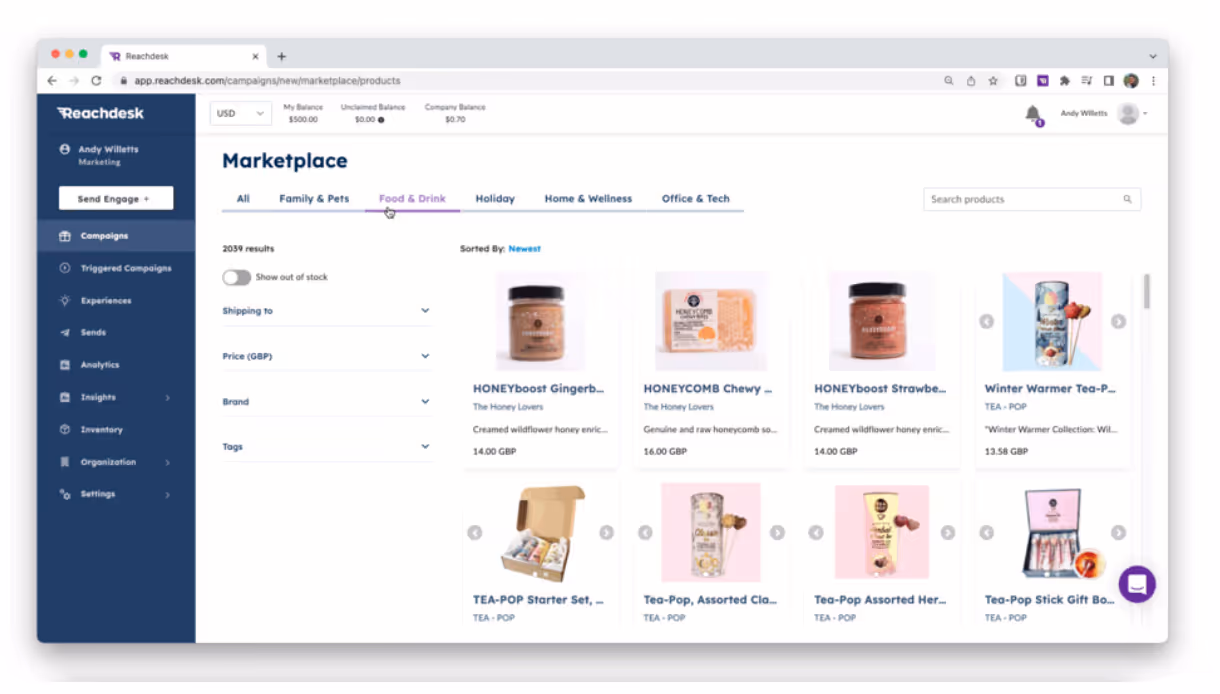Click the Tea-Pop Stick Gift Box image
Viewport: 1220px width, 694px height.
pyautogui.click(x=1052, y=533)
